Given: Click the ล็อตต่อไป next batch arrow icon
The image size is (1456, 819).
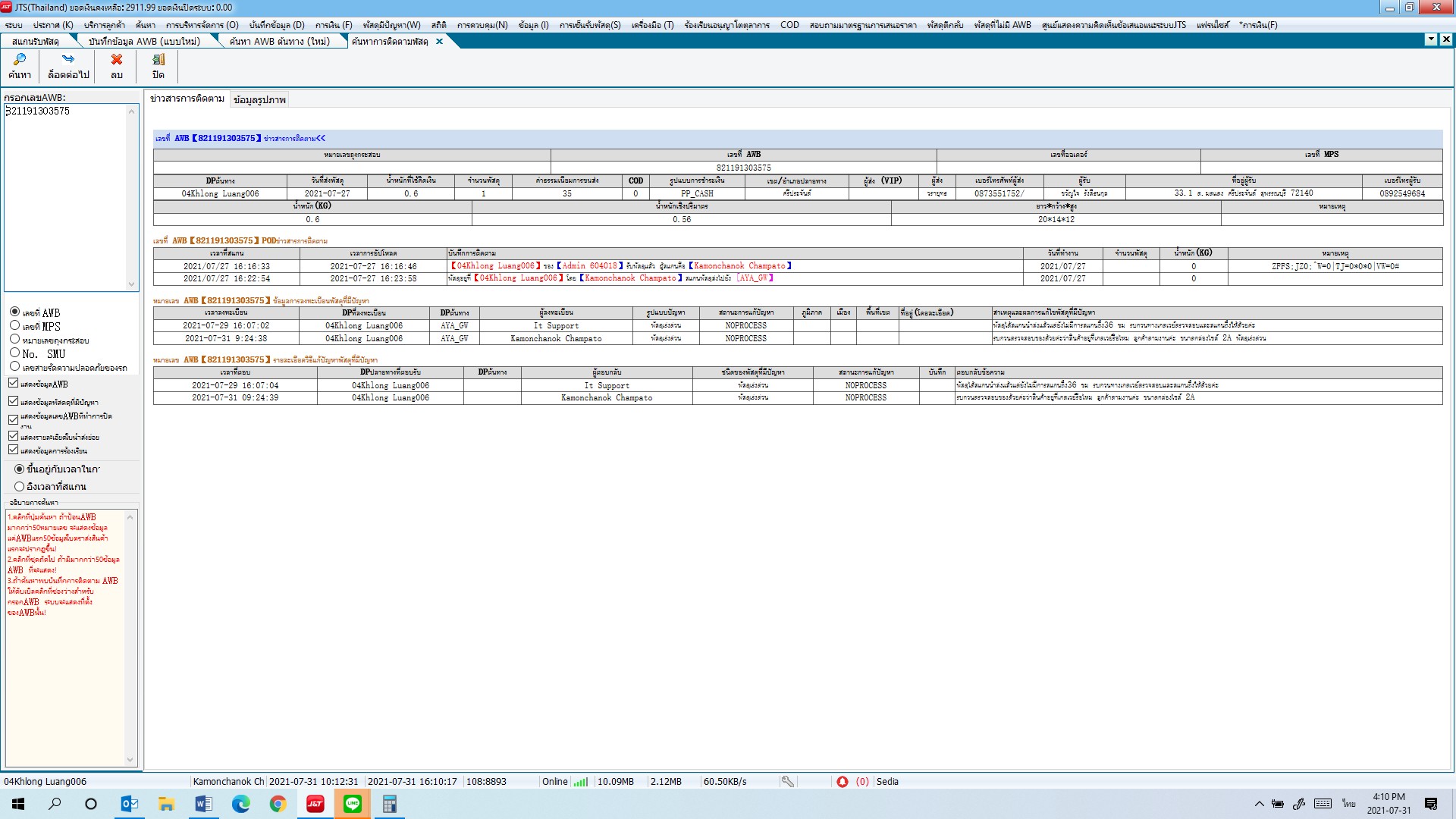Looking at the screenshot, I should click(x=68, y=59).
